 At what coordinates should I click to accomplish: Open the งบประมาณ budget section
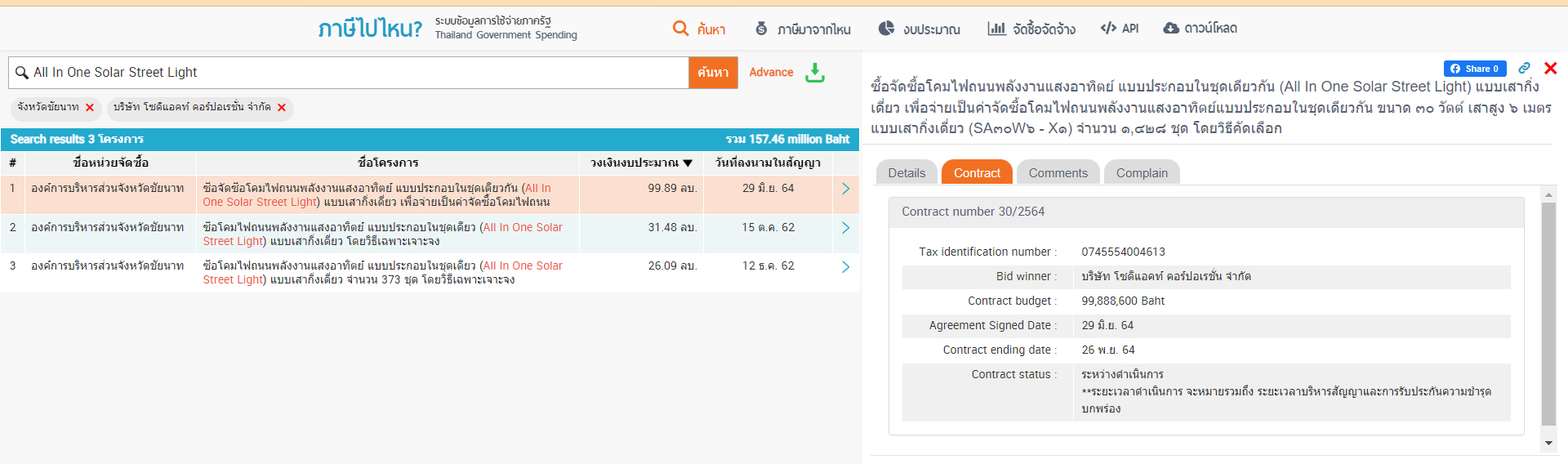point(919,29)
